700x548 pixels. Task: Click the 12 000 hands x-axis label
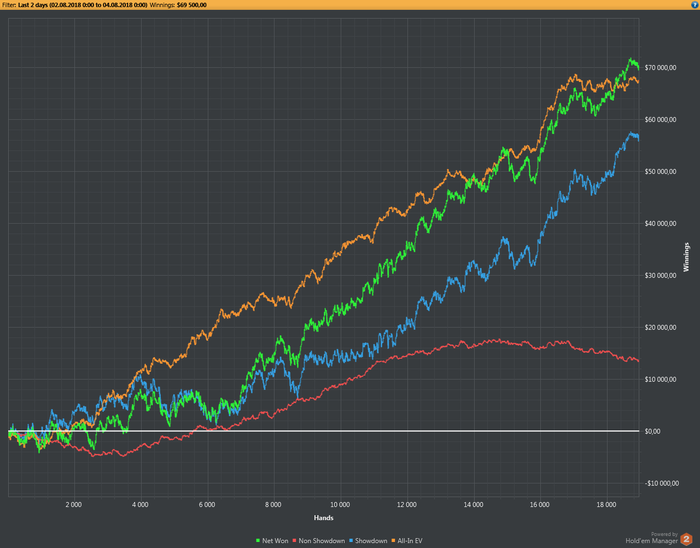(407, 505)
